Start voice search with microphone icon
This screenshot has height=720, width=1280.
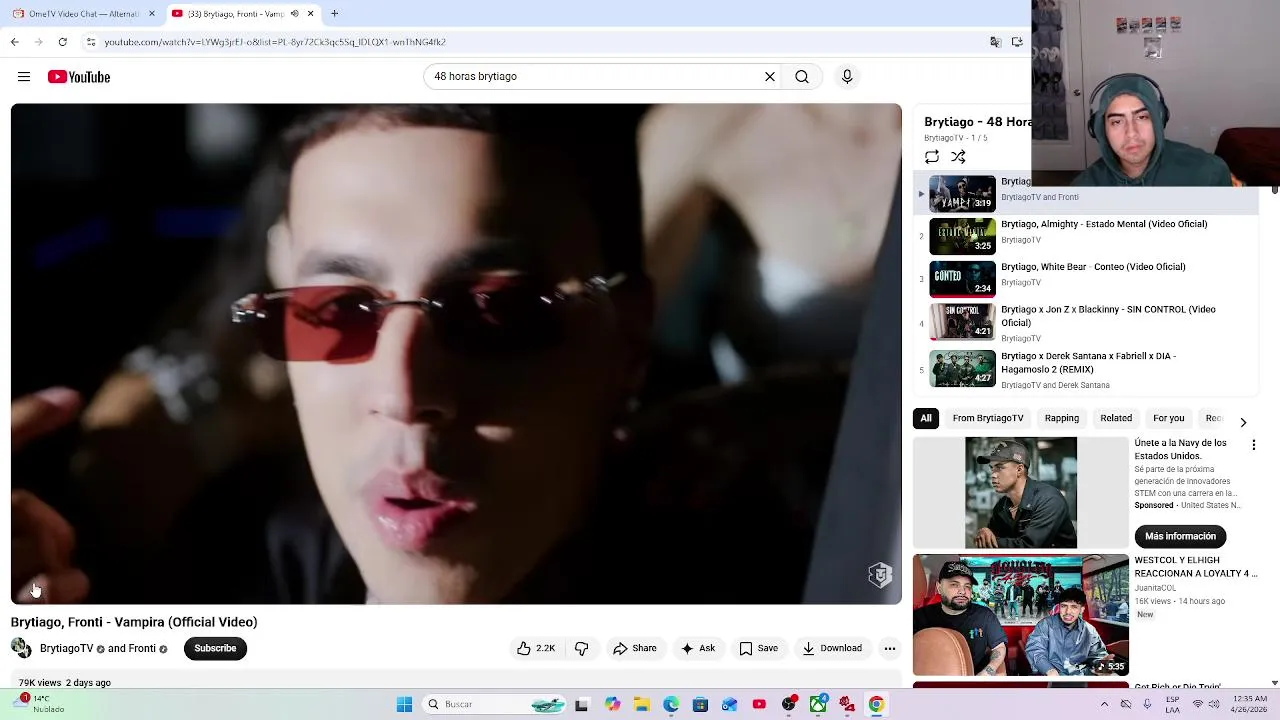click(x=847, y=77)
